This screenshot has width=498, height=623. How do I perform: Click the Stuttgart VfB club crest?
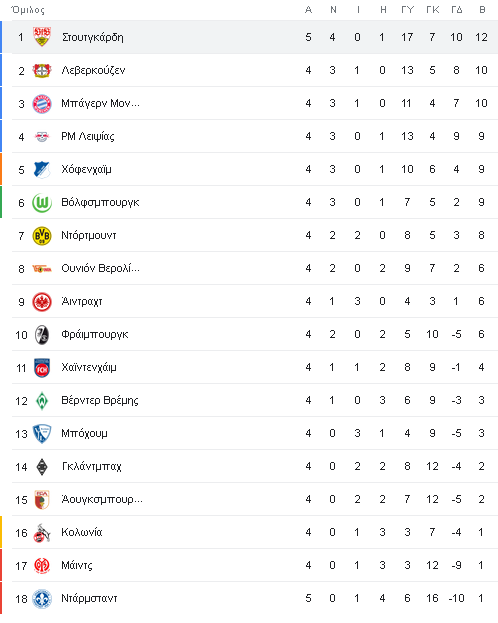pyautogui.click(x=42, y=37)
